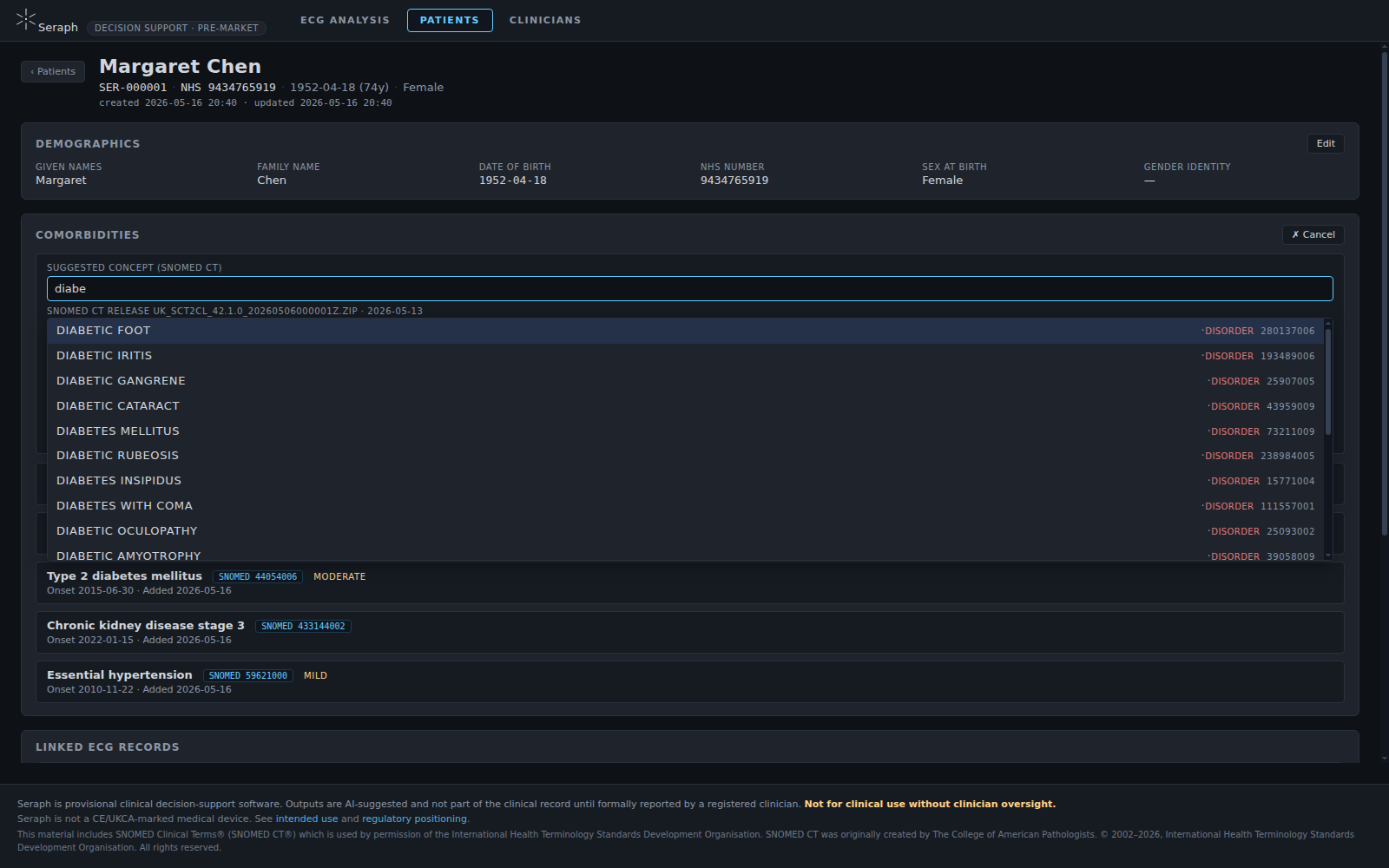Click the Type 2 diabetes mellitus entry

[x=690, y=582]
